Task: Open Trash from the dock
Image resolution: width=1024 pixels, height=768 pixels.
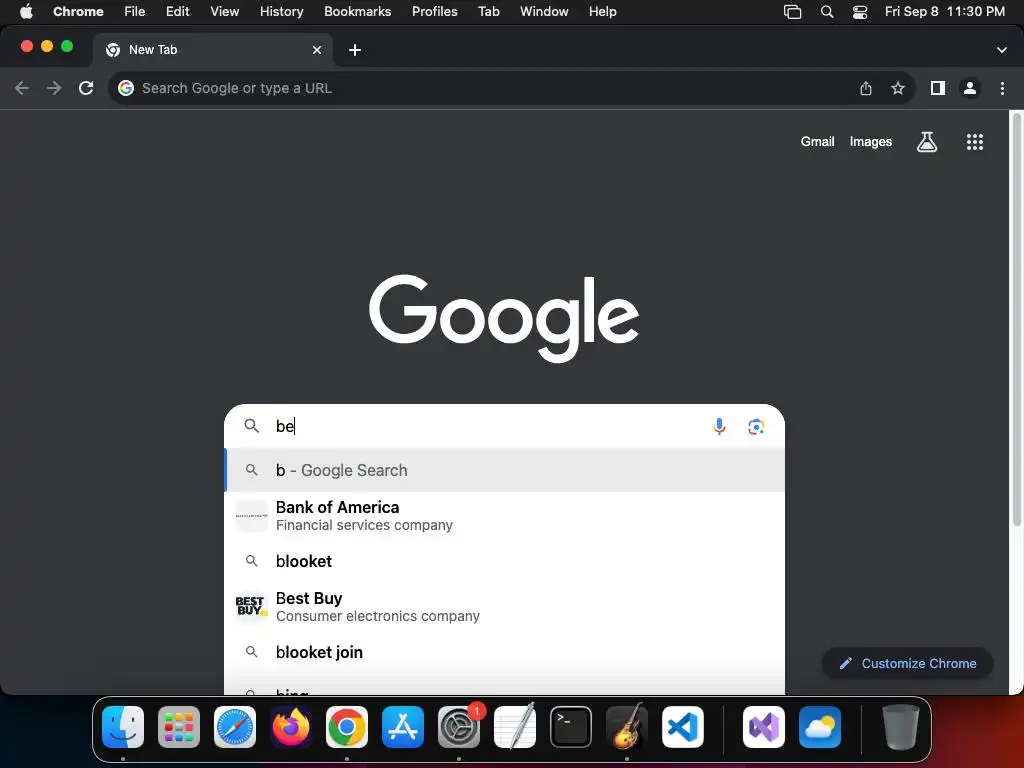Action: click(x=901, y=727)
